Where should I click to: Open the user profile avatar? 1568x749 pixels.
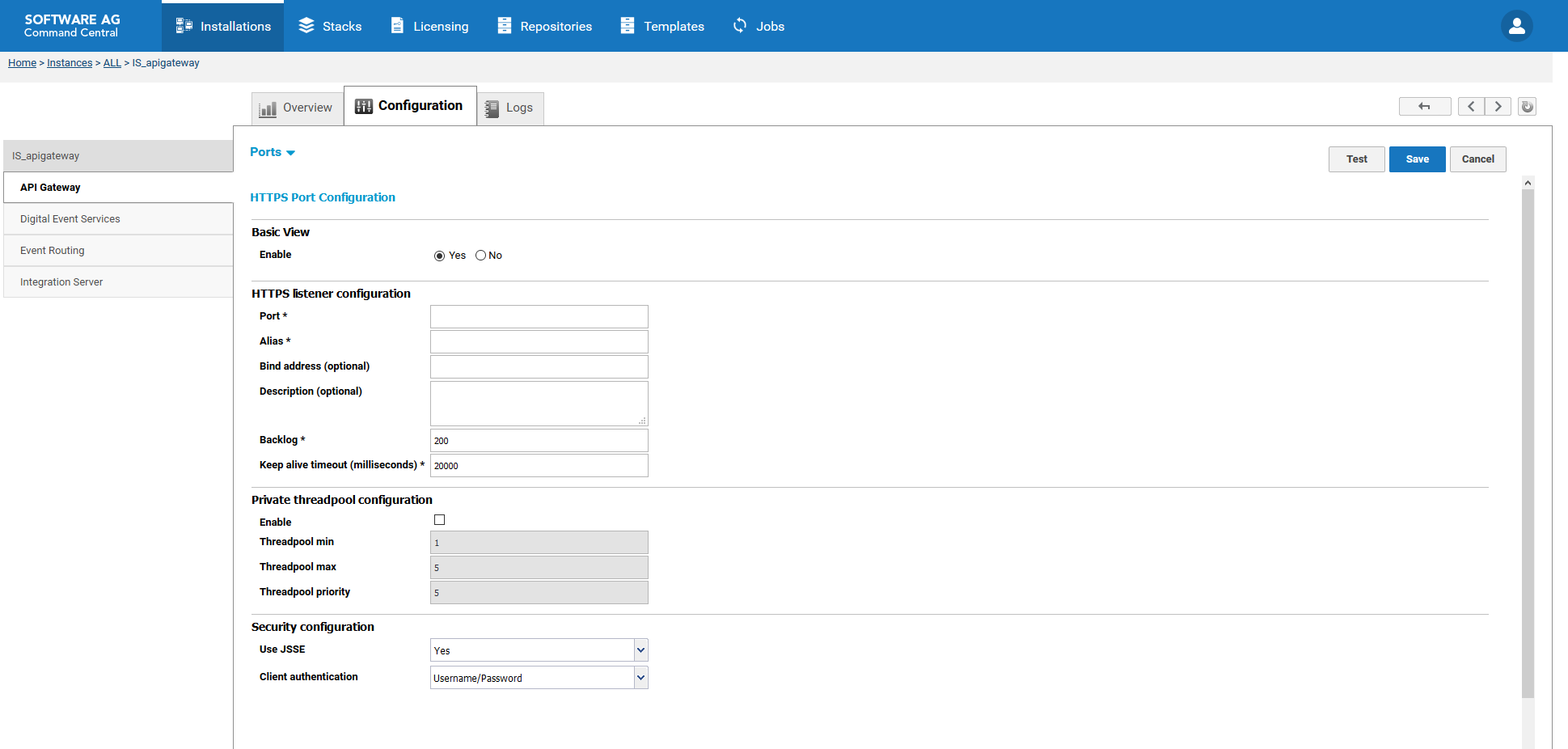1517,26
